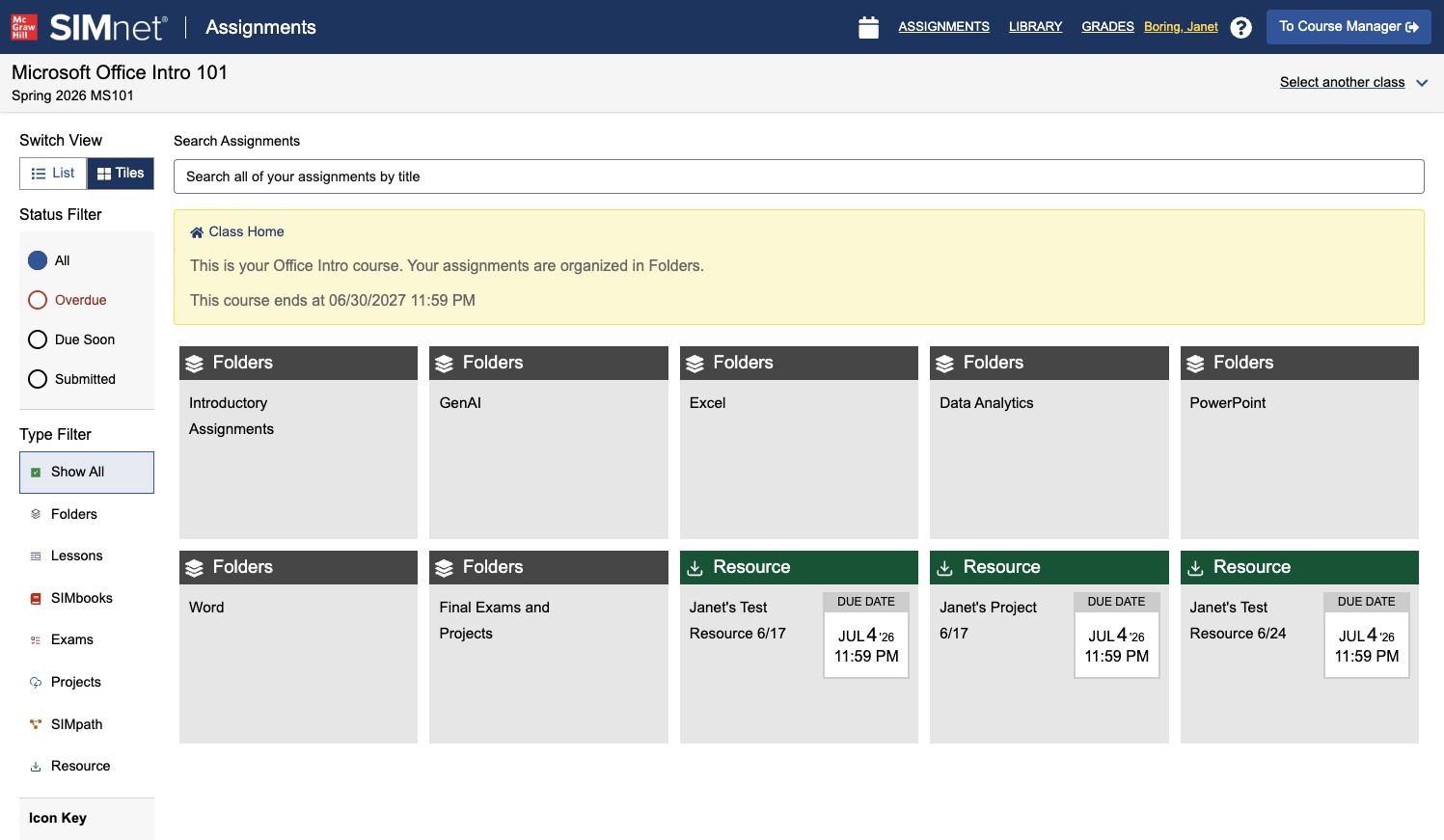
Task: Open the help question mark icon
Action: click(1241, 28)
